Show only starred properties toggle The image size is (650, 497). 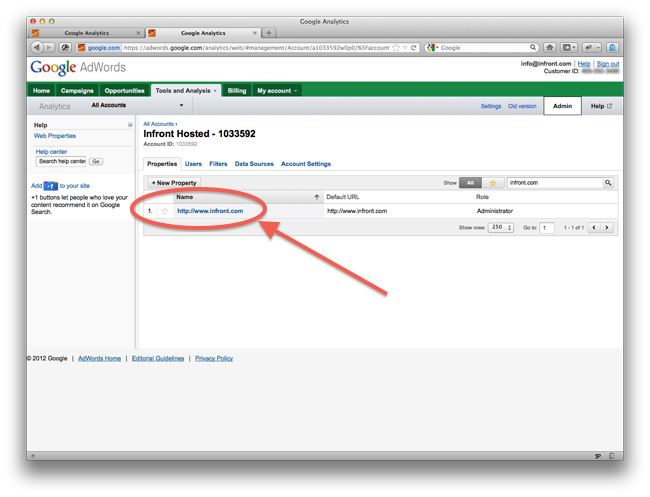(493, 183)
